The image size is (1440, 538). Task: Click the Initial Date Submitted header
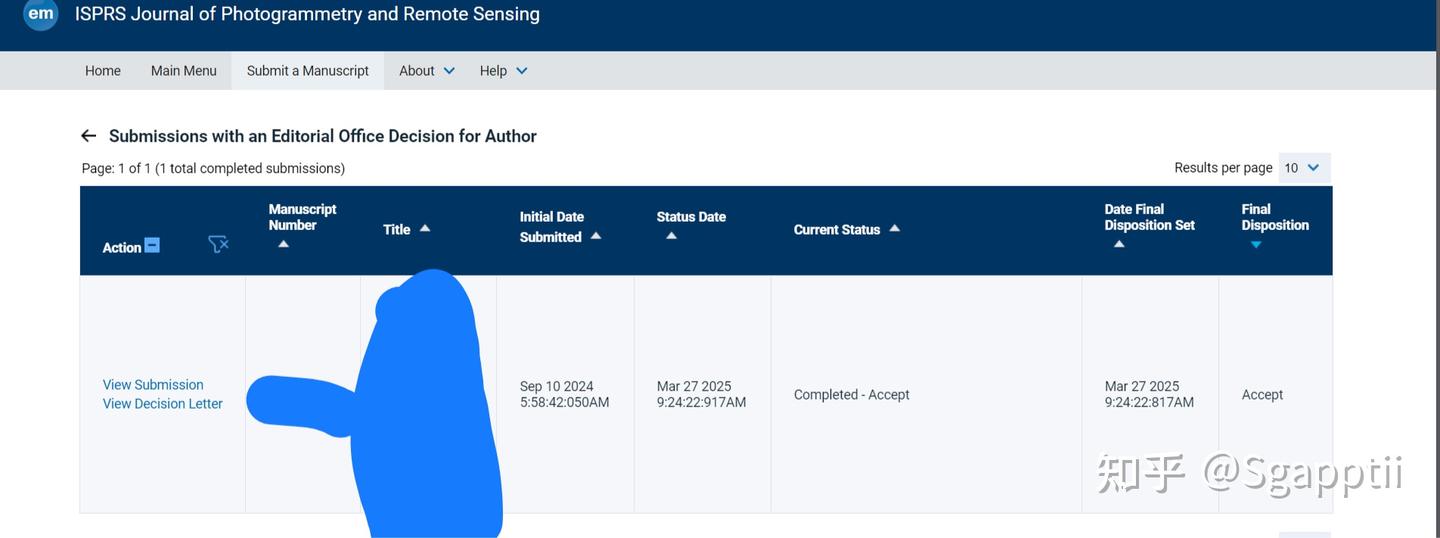pos(552,227)
